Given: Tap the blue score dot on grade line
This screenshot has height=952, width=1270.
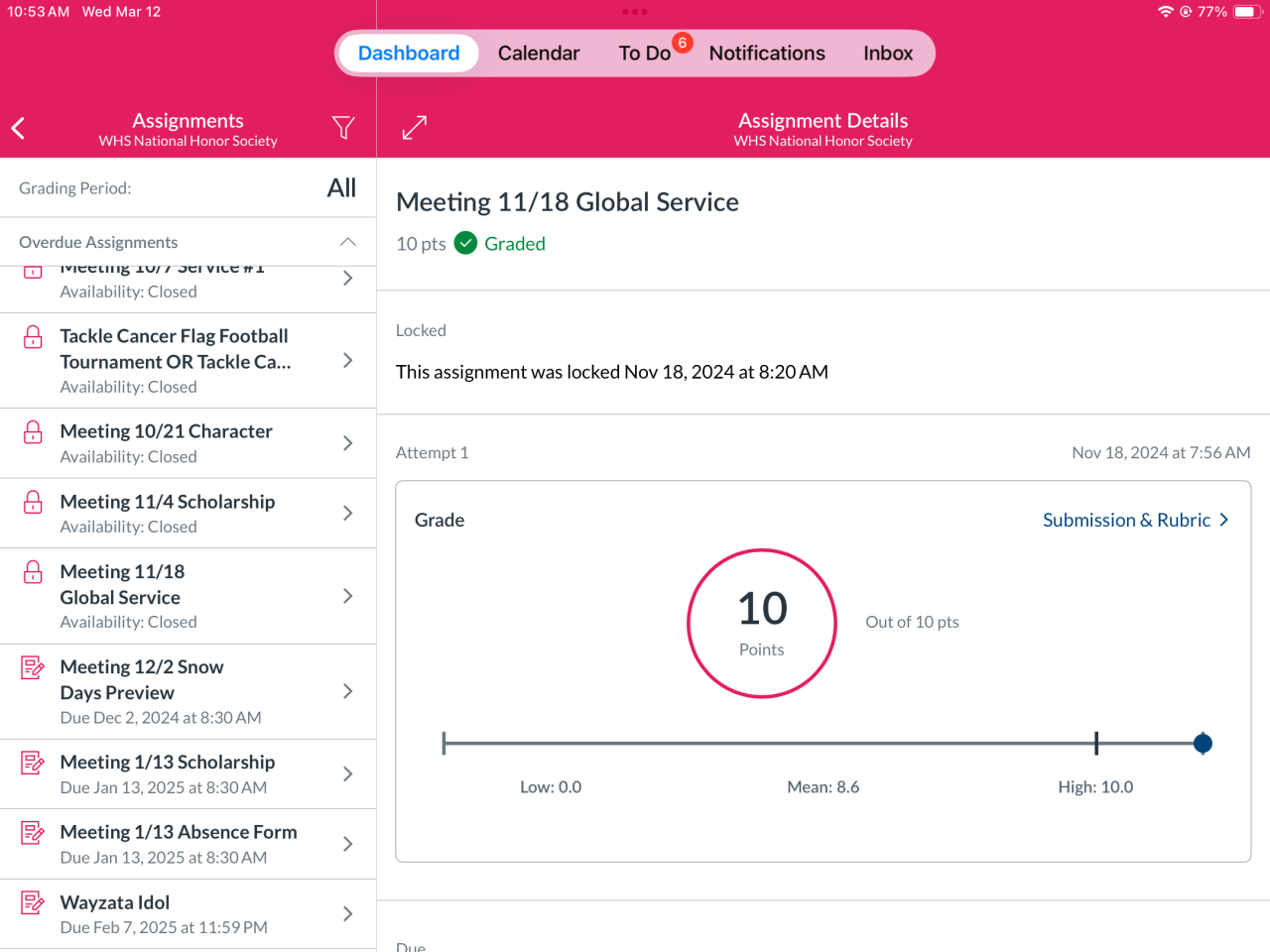Looking at the screenshot, I should tap(1203, 744).
